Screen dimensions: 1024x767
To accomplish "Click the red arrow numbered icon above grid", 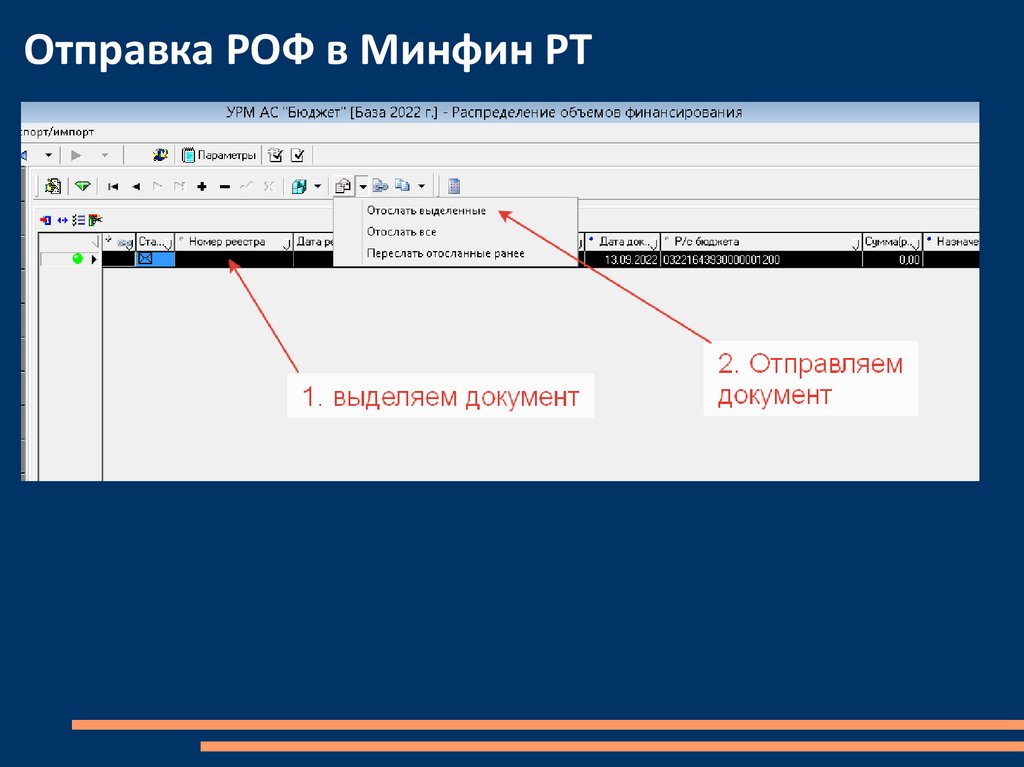I will 46,220.
